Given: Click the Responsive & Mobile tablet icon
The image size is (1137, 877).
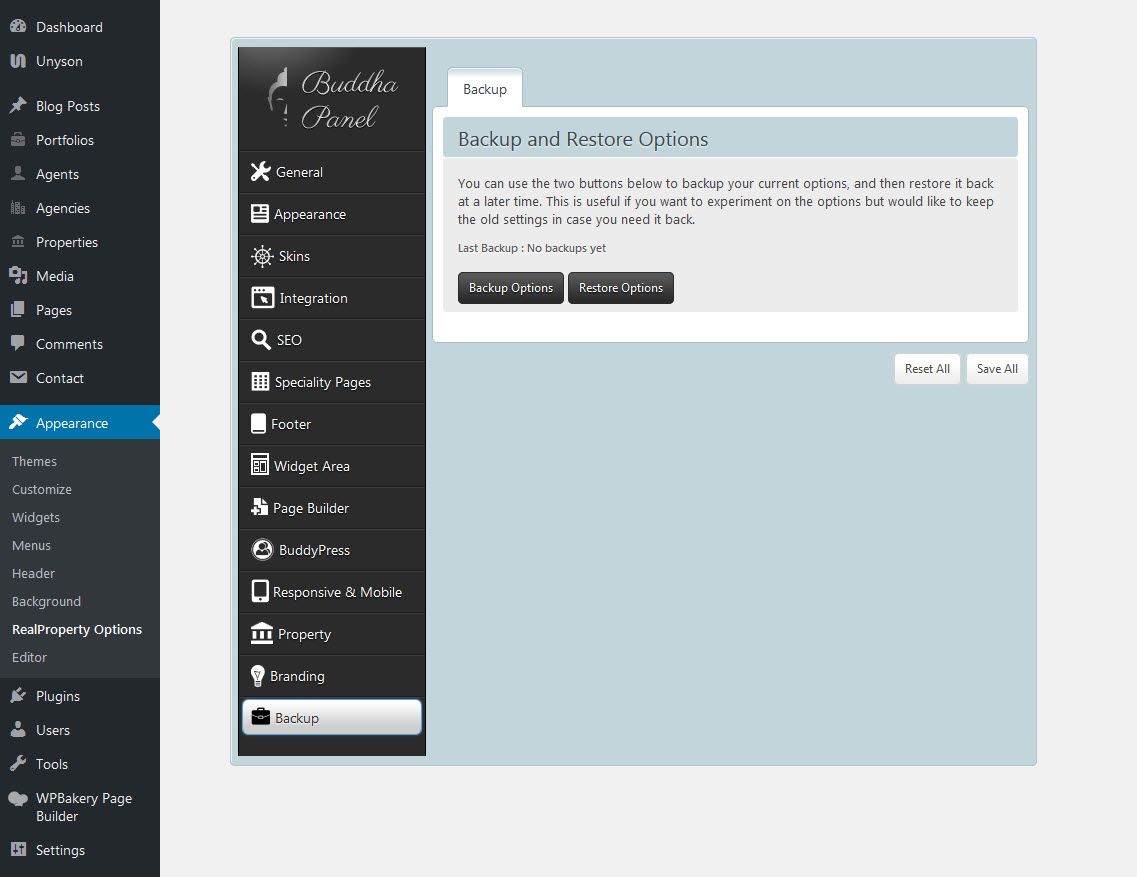Looking at the screenshot, I should click(259, 592).
